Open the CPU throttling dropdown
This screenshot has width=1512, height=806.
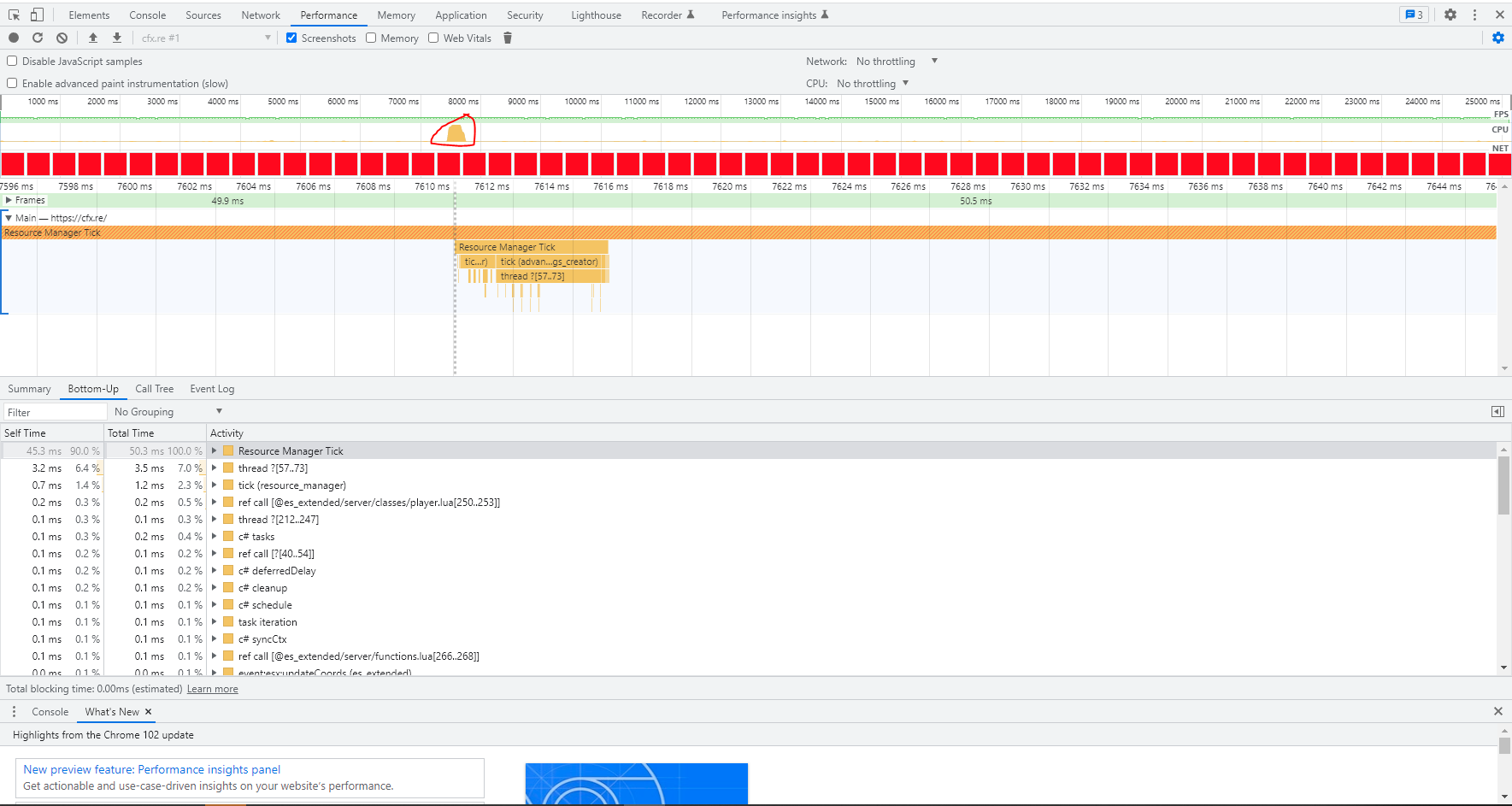(873, 83)
